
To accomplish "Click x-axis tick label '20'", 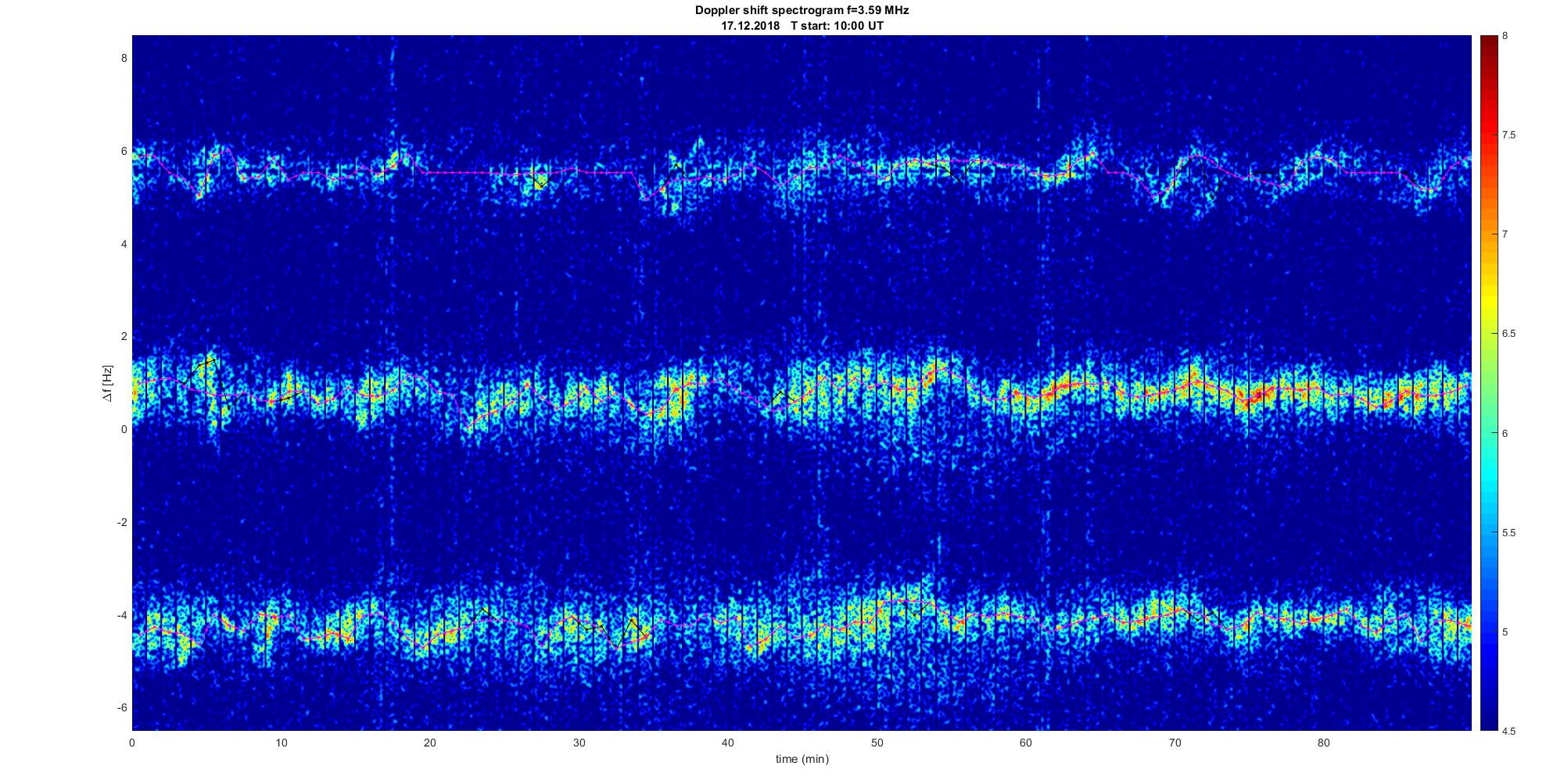I will tap(430, 743).
